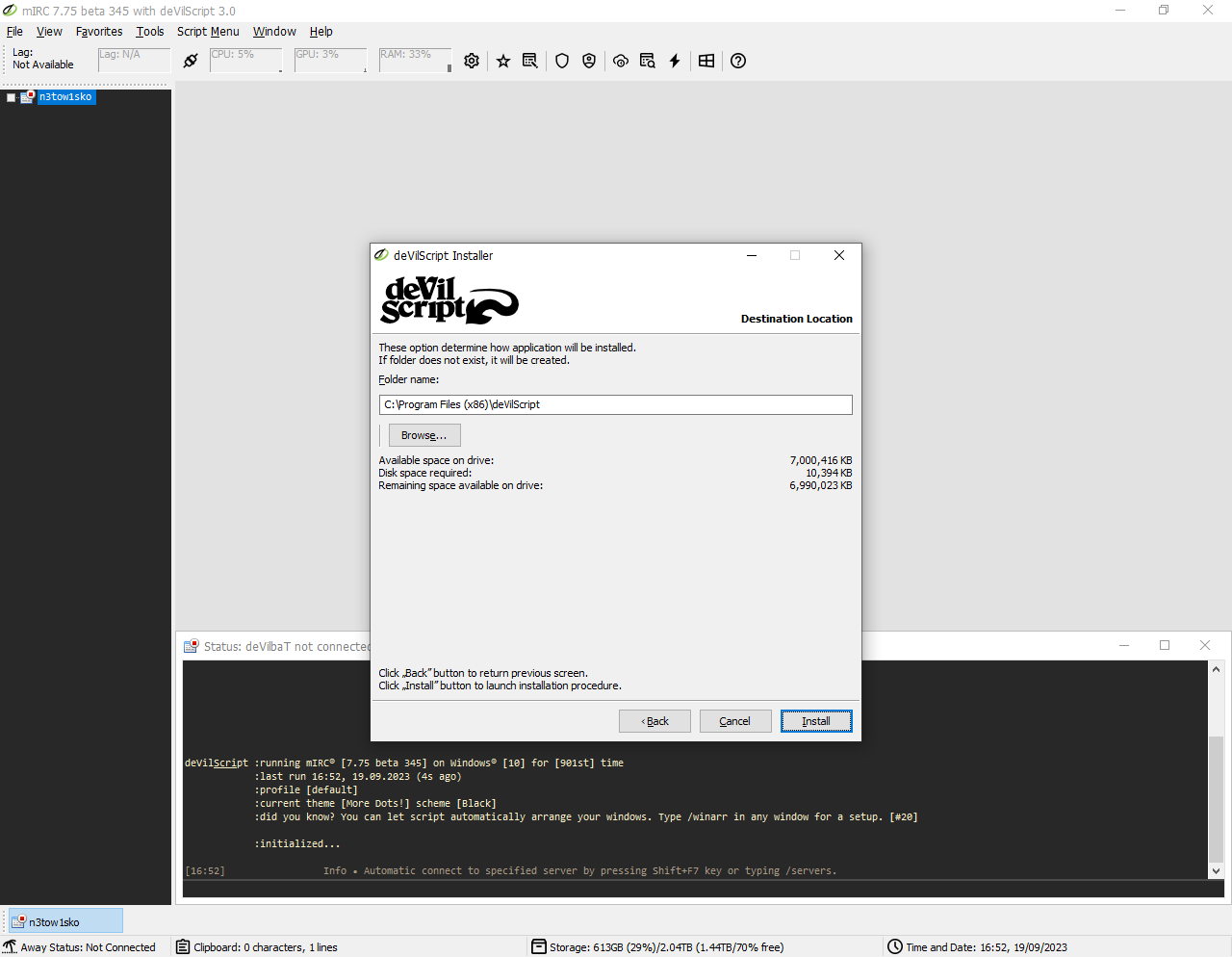Click the Back button in installer
The height and width of the screenshot is (957, 1232).
(654, 721)
